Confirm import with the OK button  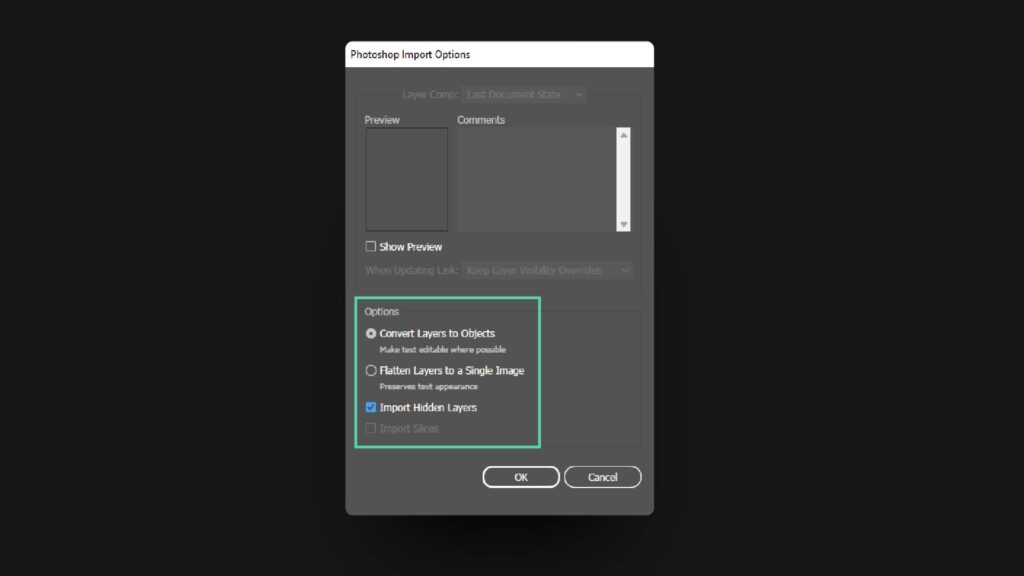[x=520, y=477]
